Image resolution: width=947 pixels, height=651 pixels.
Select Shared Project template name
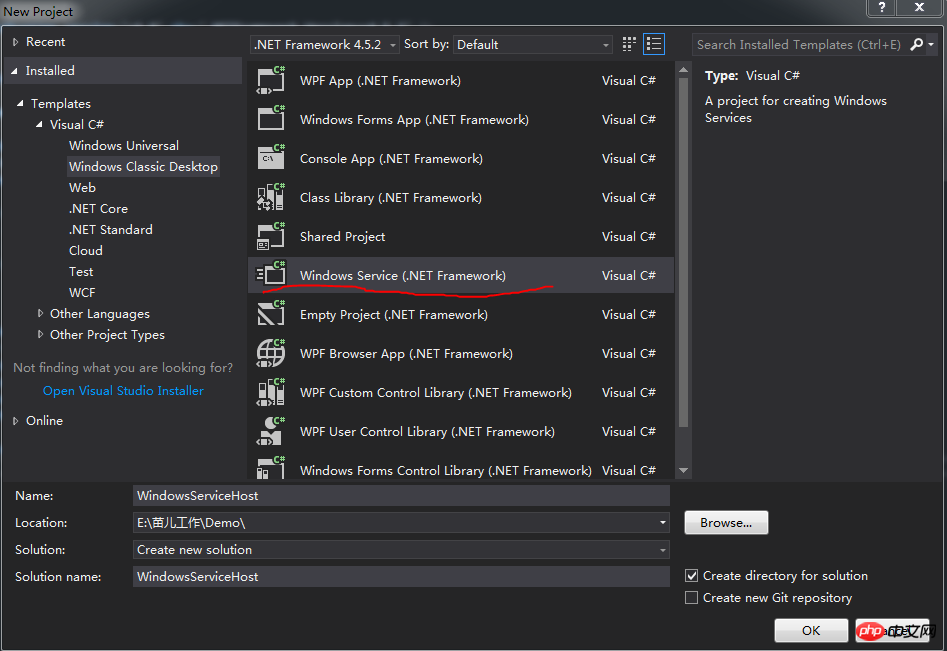pos(342,237)
